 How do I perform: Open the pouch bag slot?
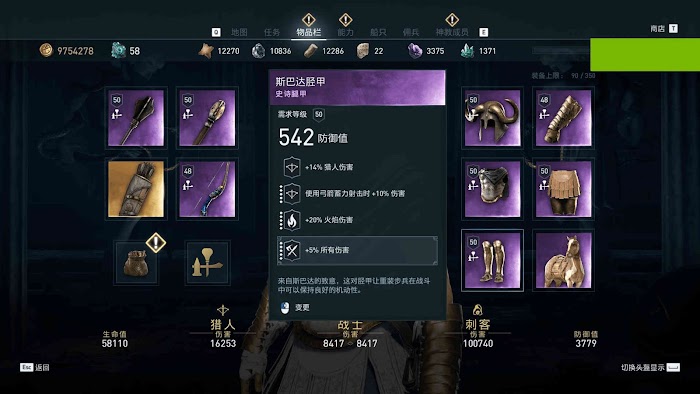point(136,263)
